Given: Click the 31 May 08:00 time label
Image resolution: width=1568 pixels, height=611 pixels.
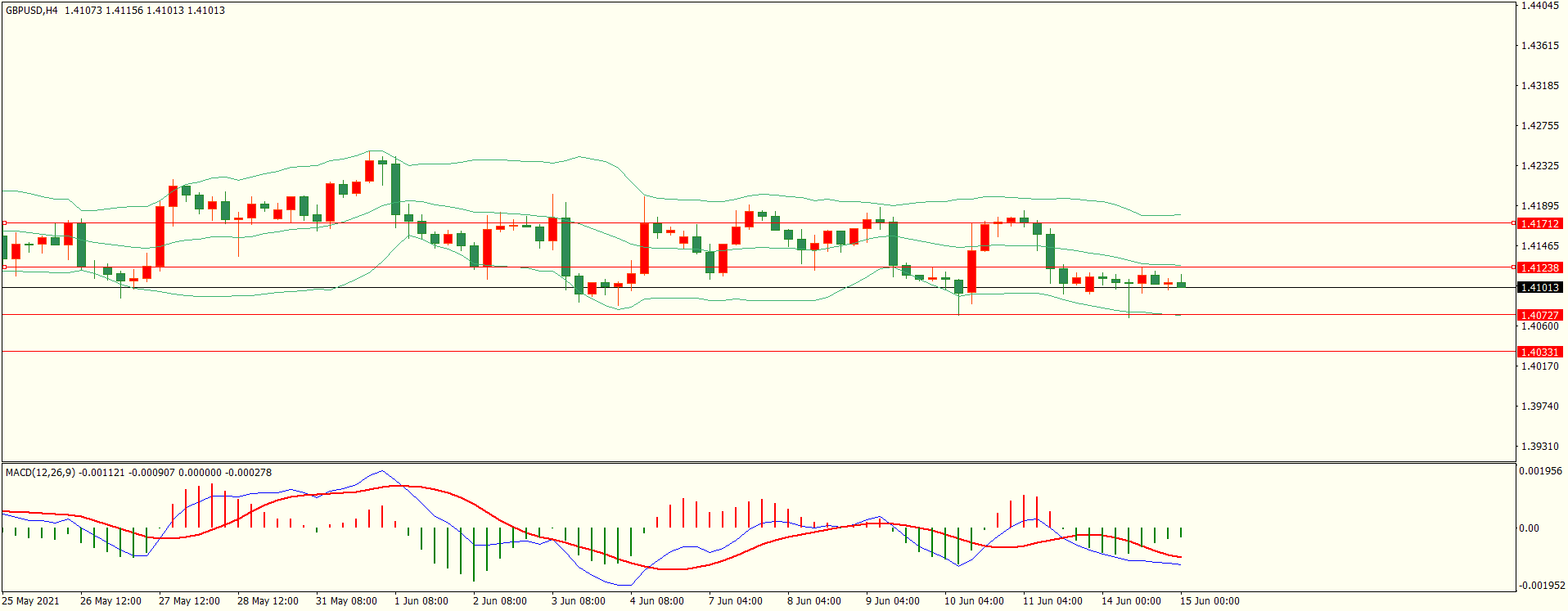Looking at the screenshot, I should pos(346,601).
